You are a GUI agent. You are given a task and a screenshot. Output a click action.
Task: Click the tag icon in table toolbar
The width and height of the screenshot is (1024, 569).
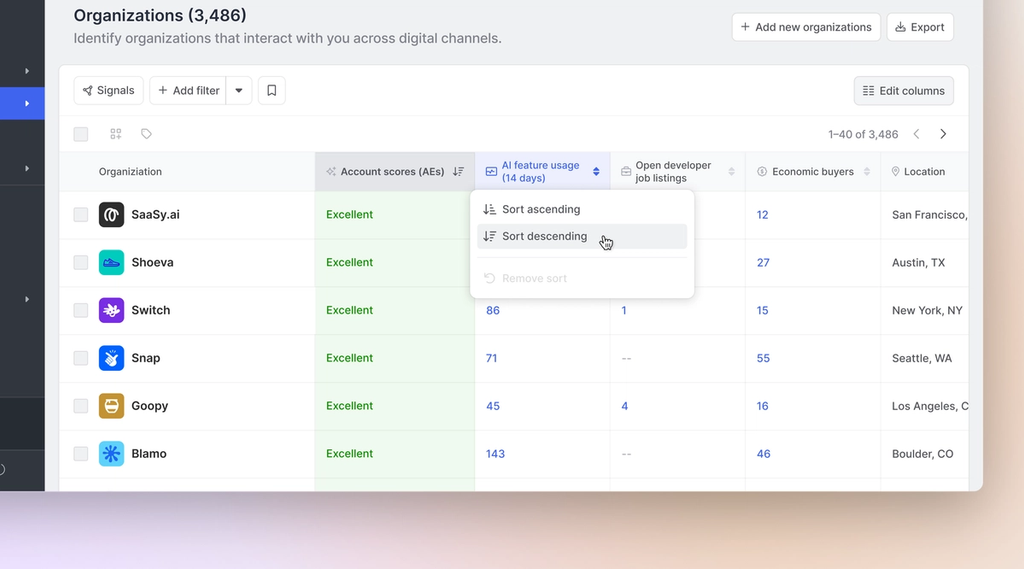coord(146,134)
